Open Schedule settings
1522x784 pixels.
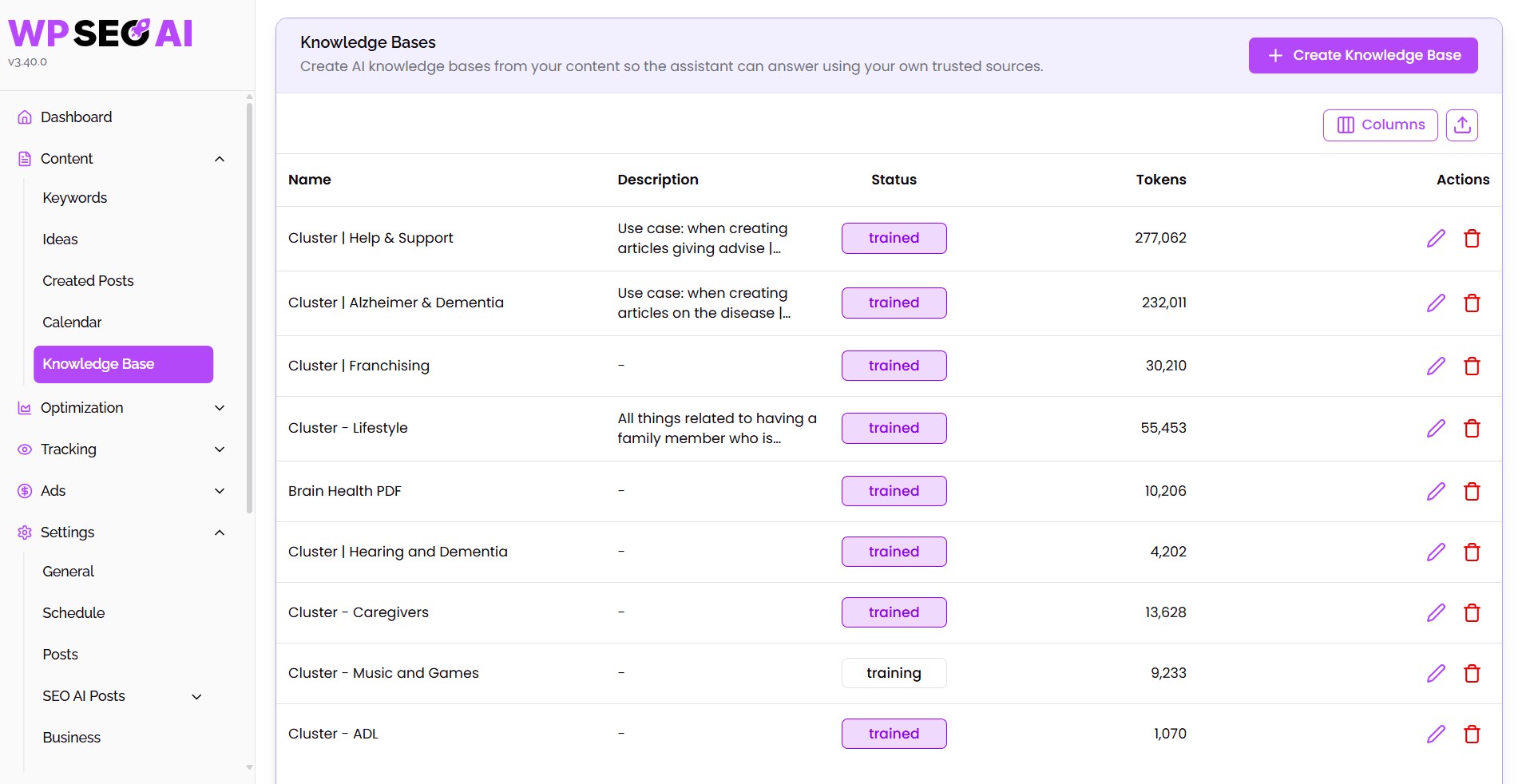pyautogui.click(x=73, y=613)
